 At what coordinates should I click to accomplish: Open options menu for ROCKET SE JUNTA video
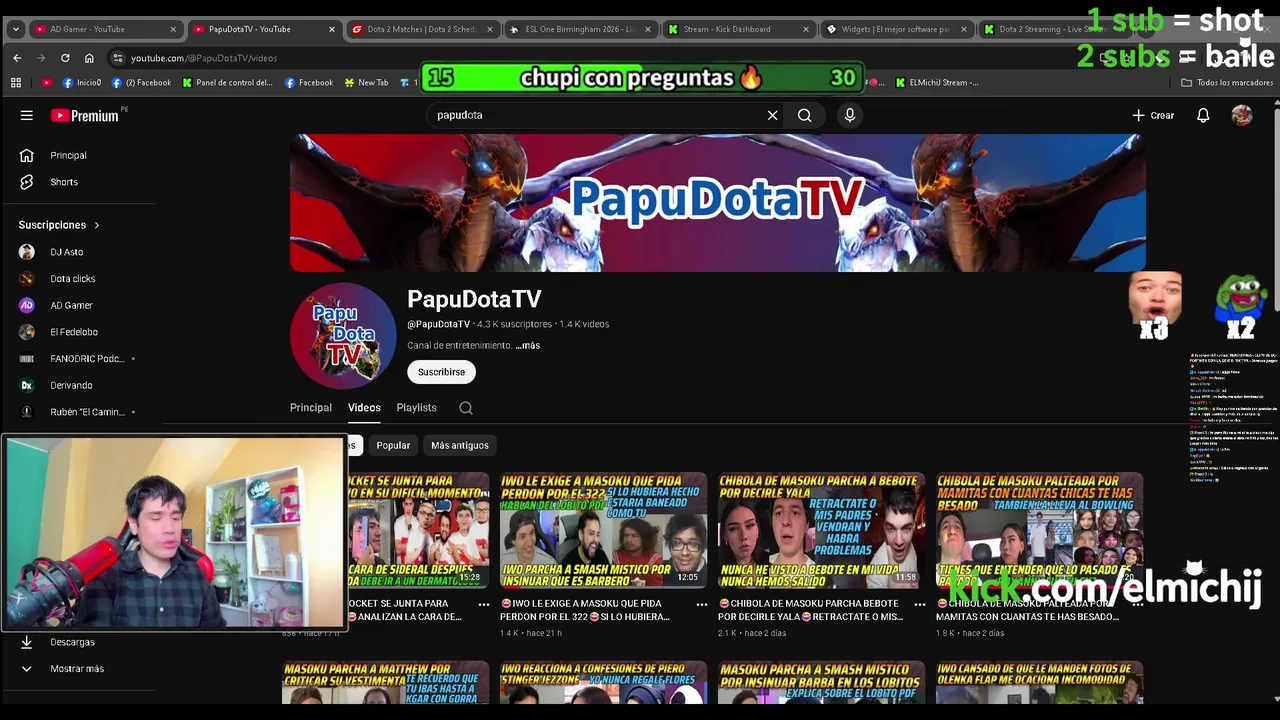(484, 604)
